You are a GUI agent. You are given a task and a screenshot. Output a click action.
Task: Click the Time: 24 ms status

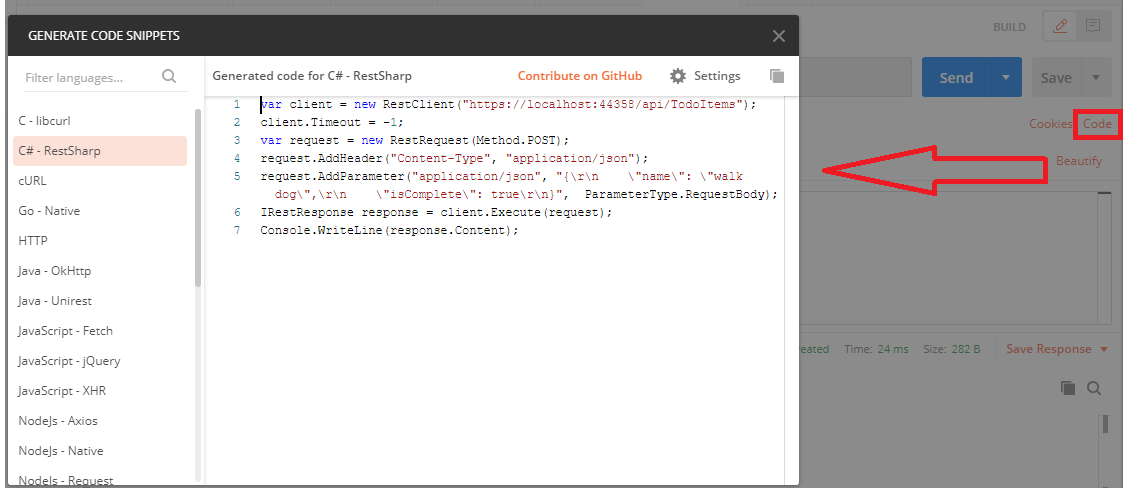point(876,349)
